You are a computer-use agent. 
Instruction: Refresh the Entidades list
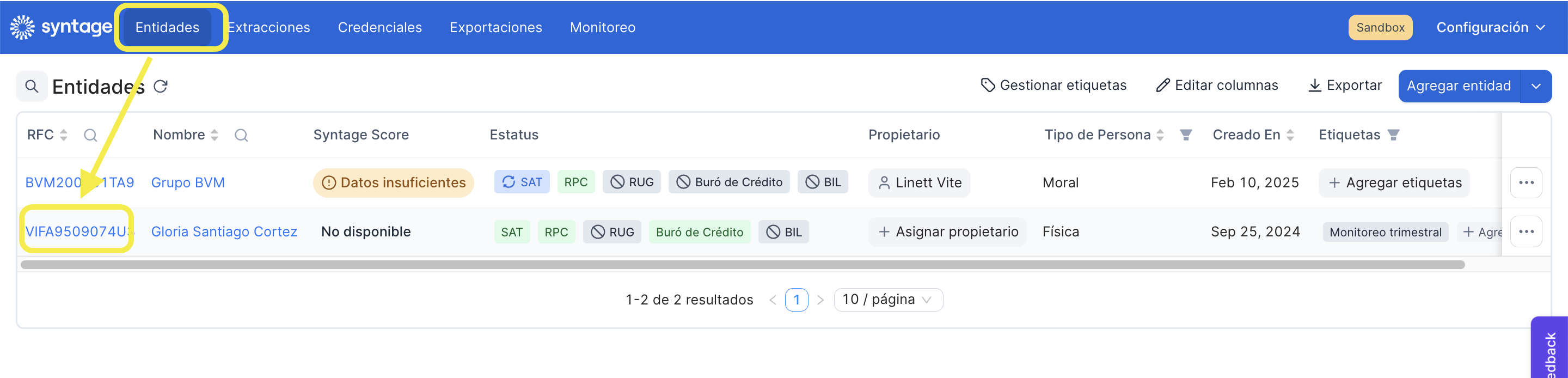[160, 87]
